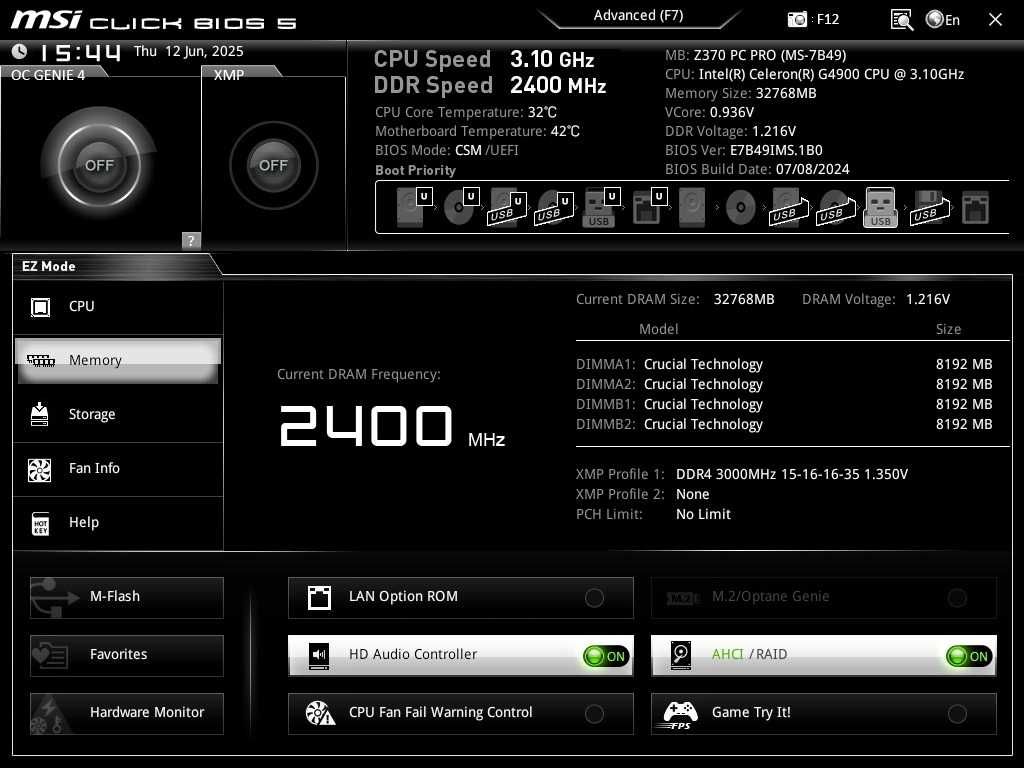
Task: Toggle the AHCI / RAID switch
Action: click(x=824, y=655)
